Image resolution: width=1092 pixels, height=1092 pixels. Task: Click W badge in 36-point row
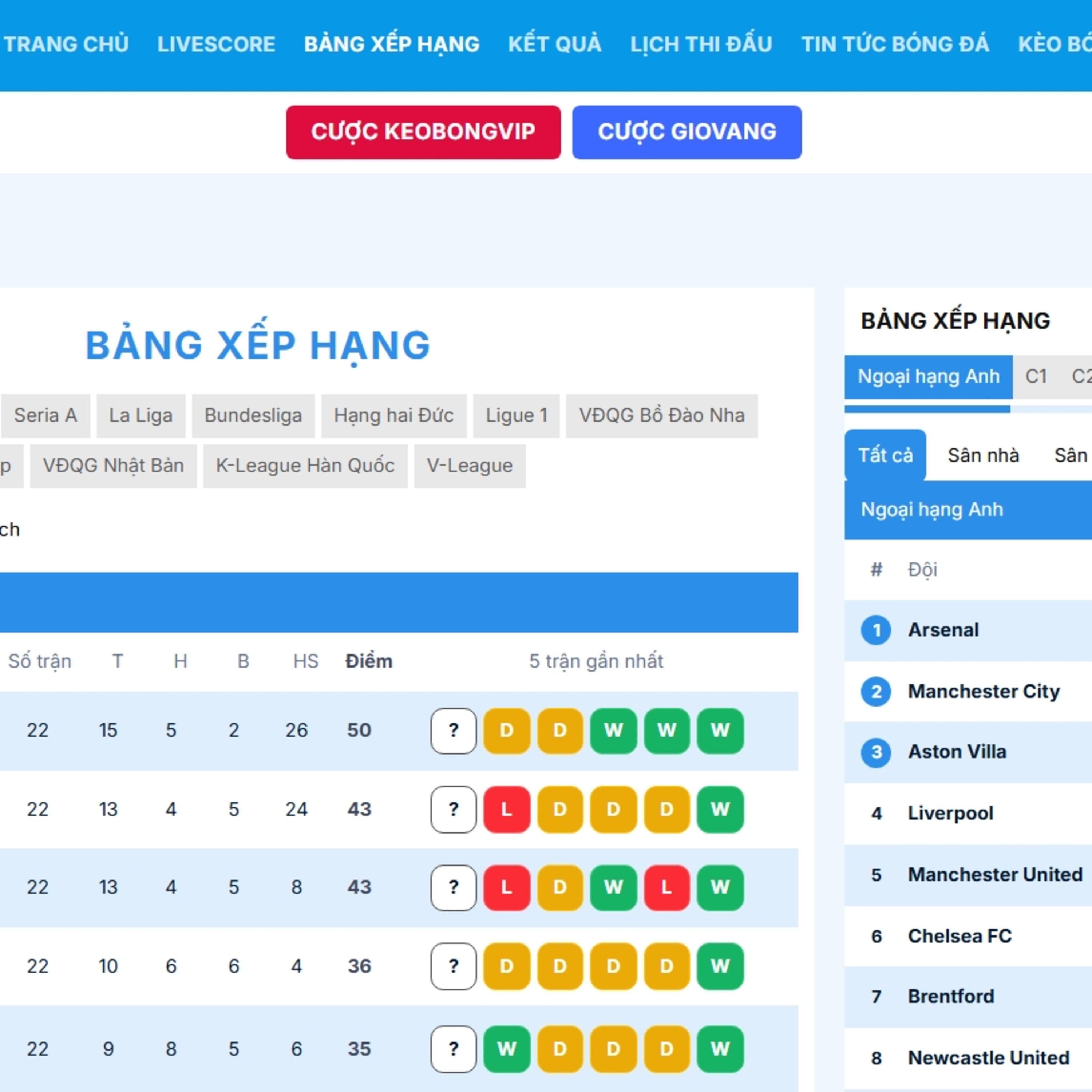point(720,966)
